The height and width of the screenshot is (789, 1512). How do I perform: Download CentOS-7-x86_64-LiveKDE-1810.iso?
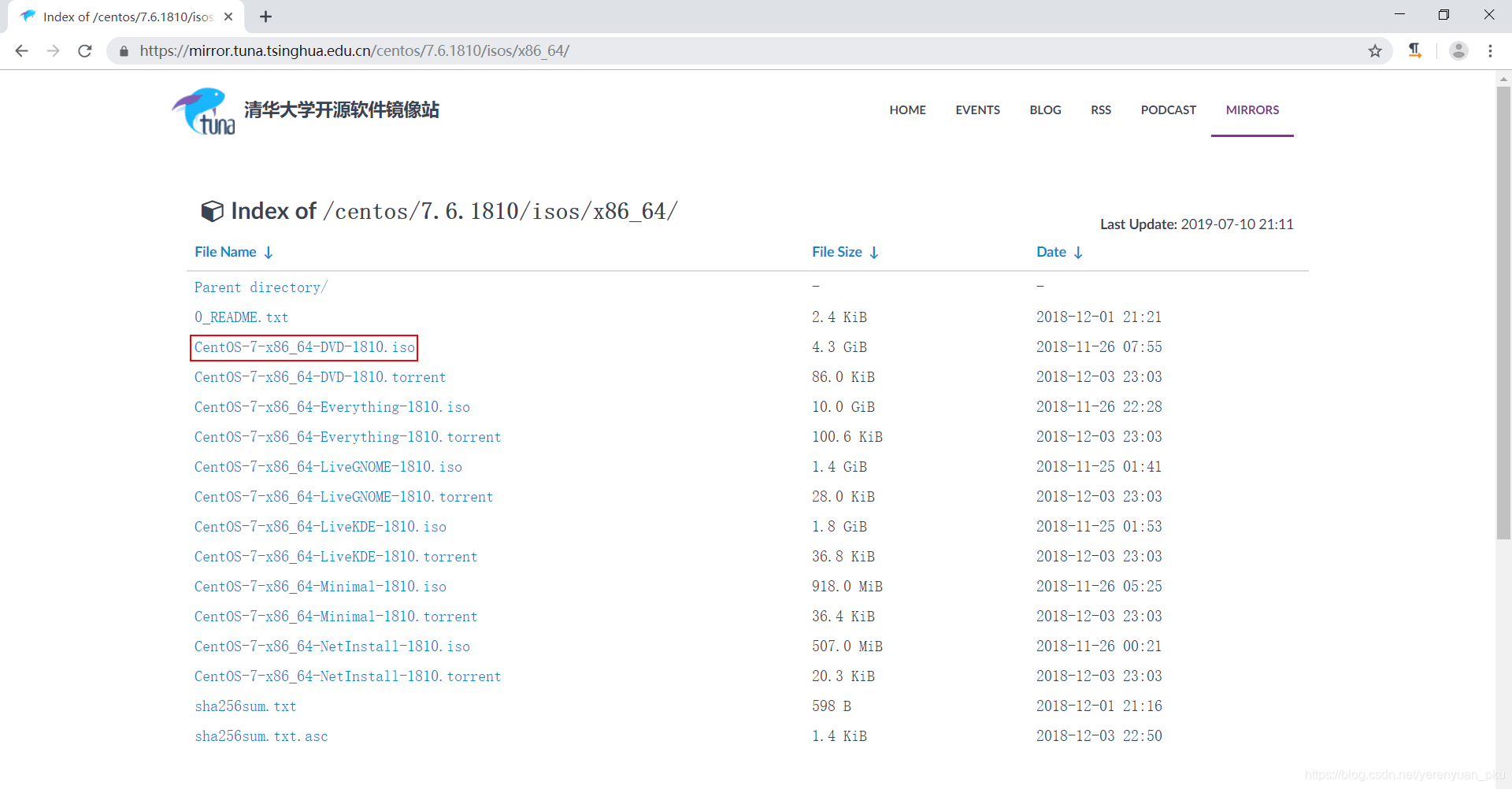[x=320, y=527]
